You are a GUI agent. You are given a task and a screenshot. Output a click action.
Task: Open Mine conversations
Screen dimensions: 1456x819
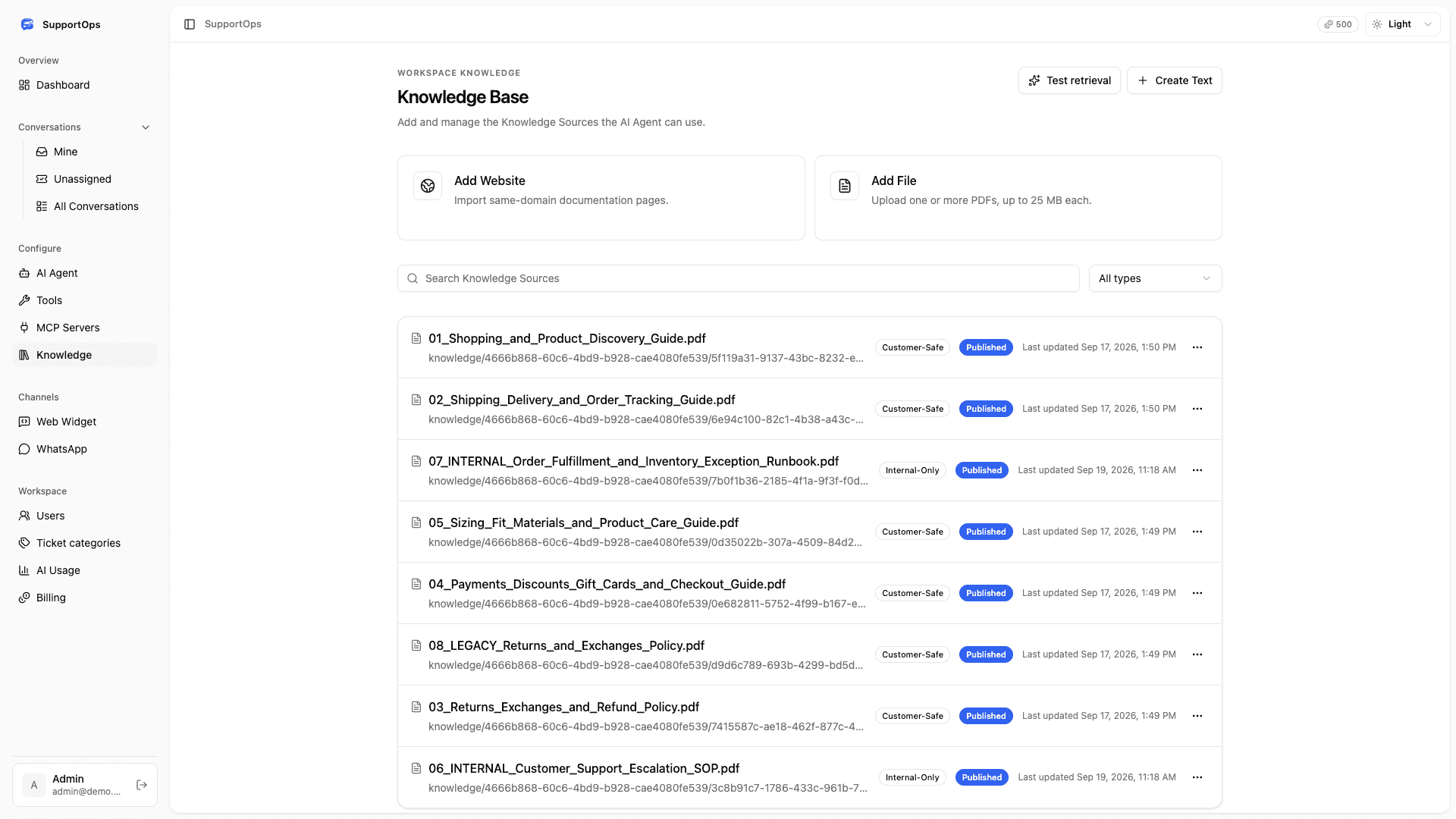(x=93, y=152)
